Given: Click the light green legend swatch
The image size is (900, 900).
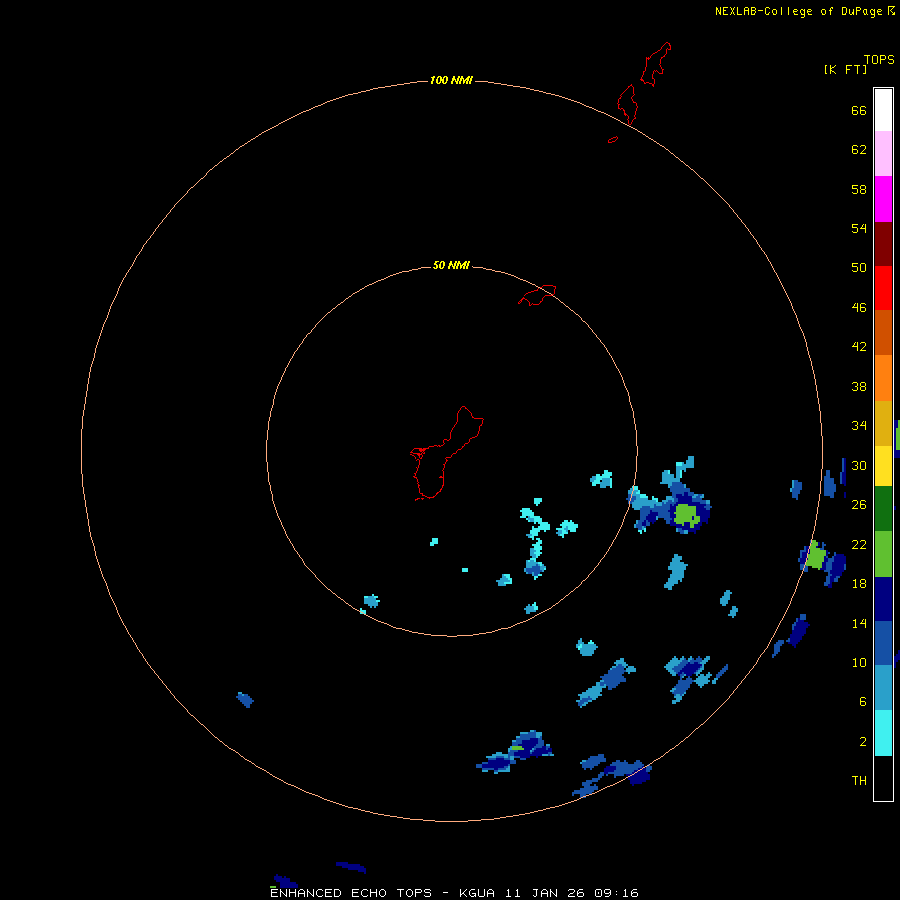Looking at the screenshot, I should (x=883, y=554).
